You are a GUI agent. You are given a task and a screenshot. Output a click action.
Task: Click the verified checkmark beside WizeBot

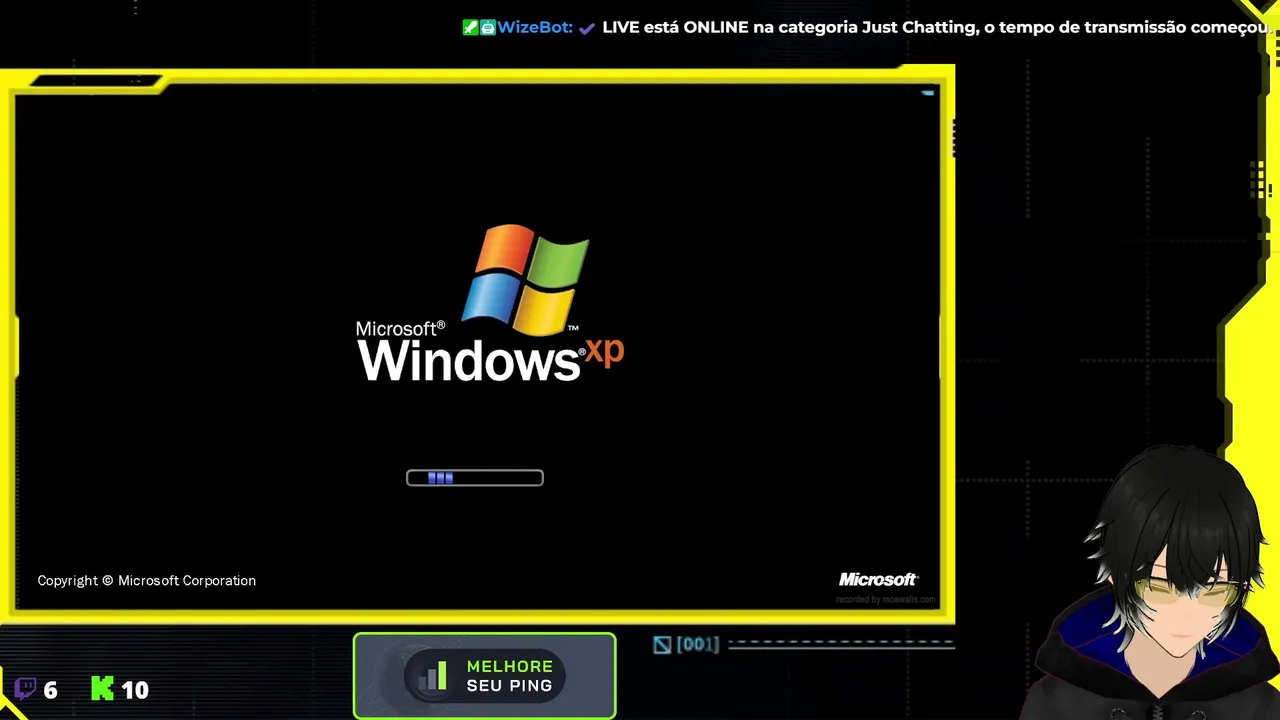point(587,28)
